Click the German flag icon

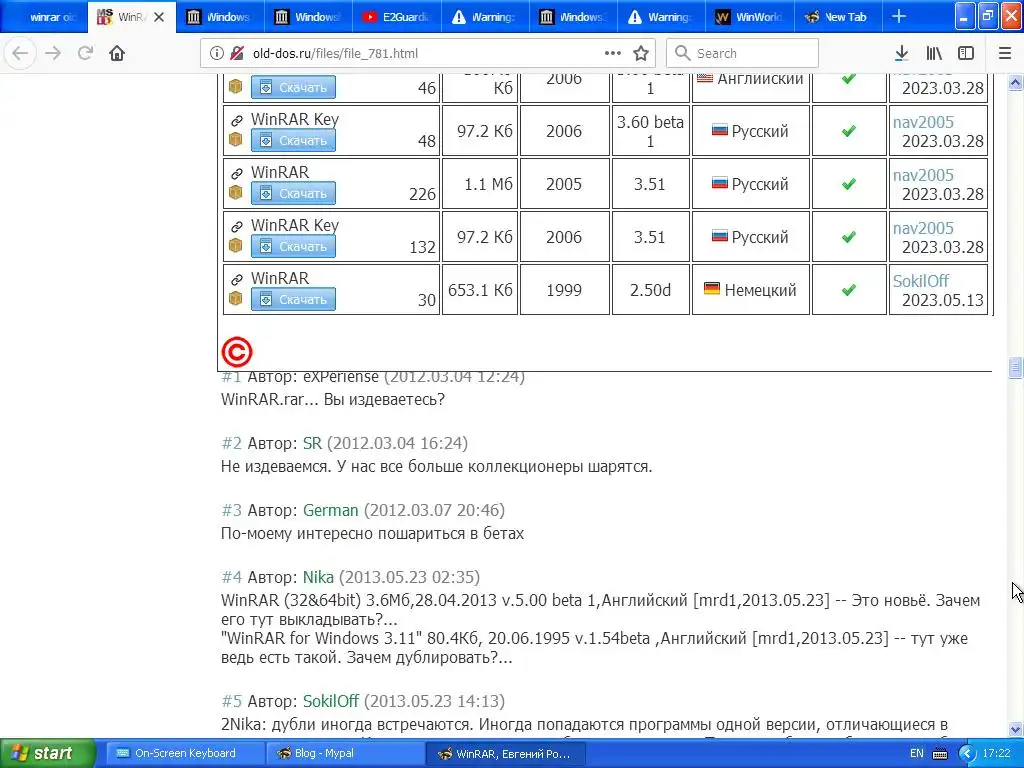coord(712,288)
